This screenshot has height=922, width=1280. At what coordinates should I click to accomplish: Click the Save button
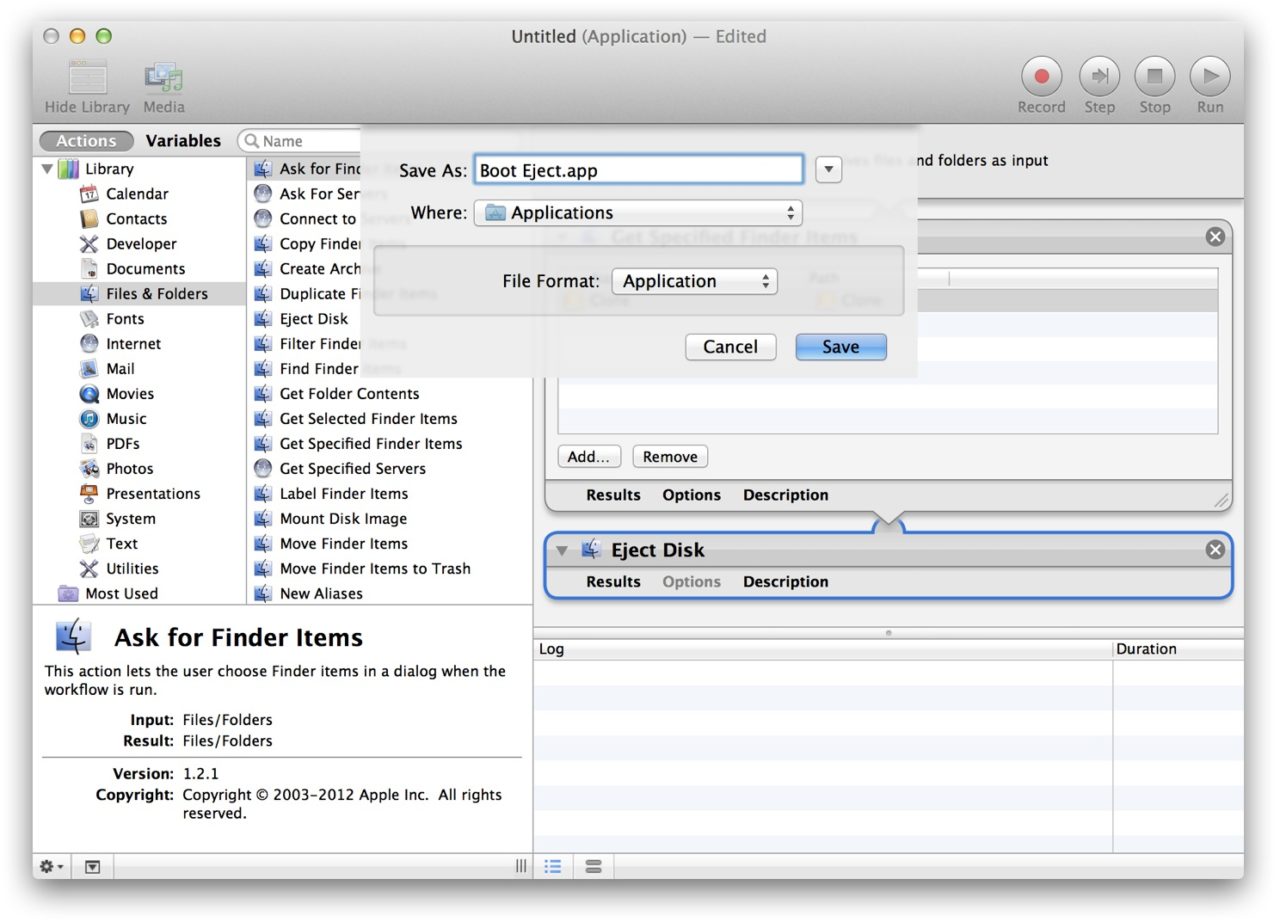[x=841, y=347]
